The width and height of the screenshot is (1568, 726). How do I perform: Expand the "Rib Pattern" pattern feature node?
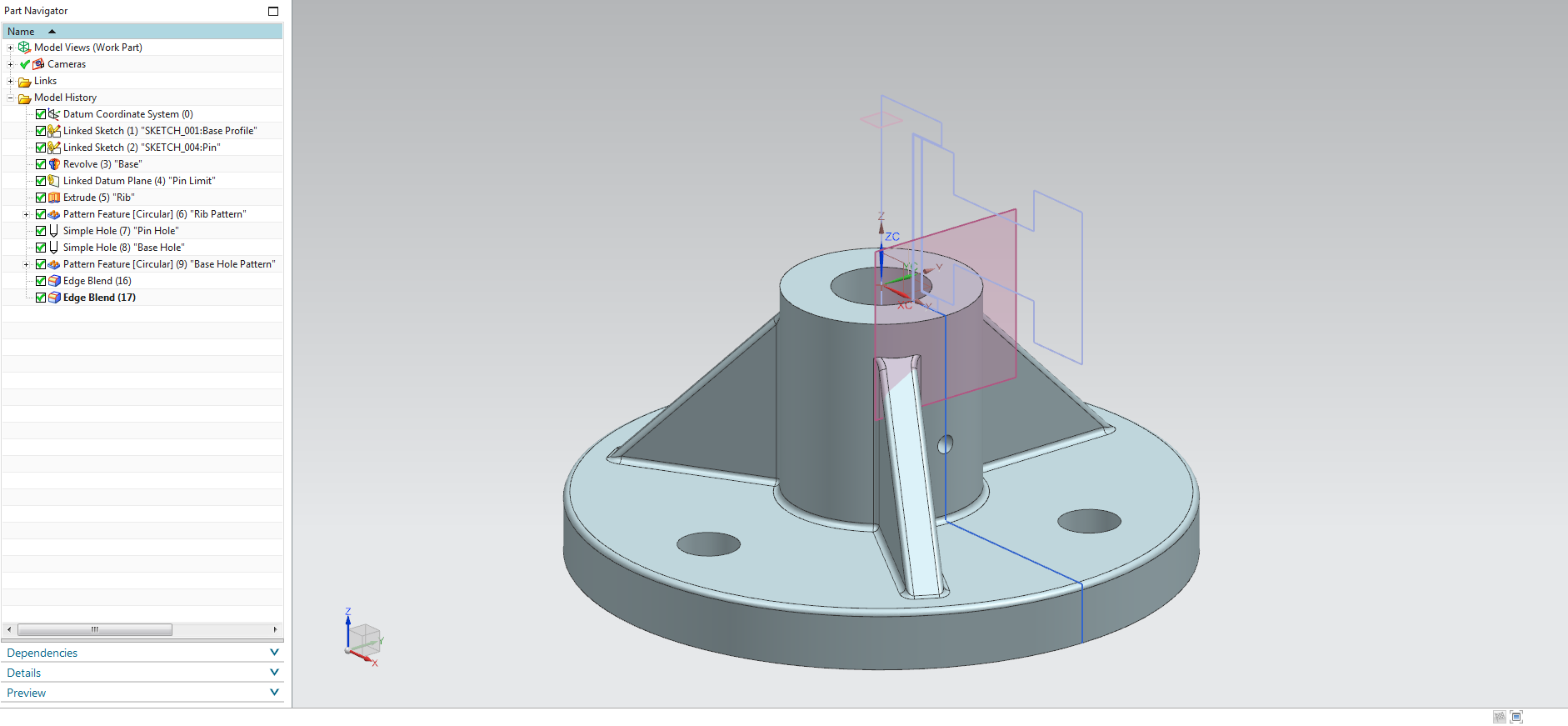click(x=26, y=214)
